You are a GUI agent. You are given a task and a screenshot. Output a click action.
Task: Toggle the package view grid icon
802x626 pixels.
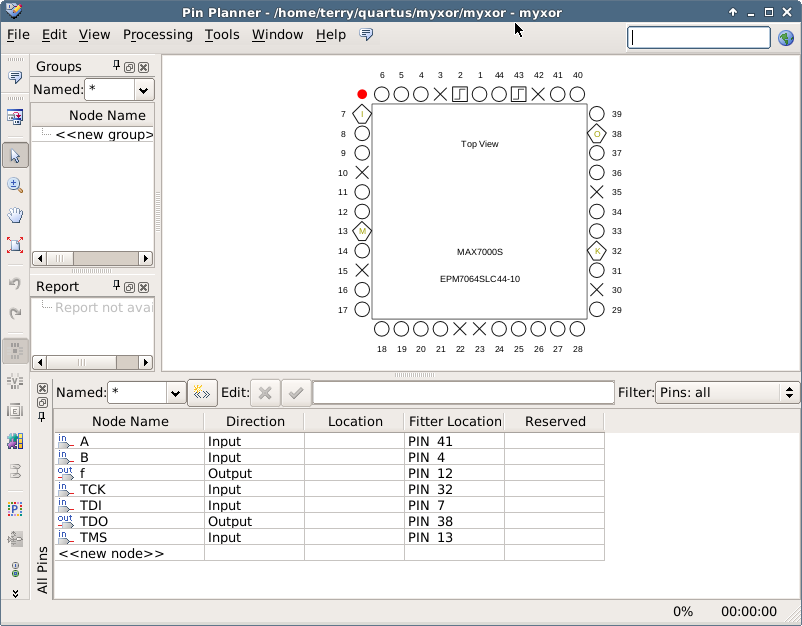pos(15,351)
